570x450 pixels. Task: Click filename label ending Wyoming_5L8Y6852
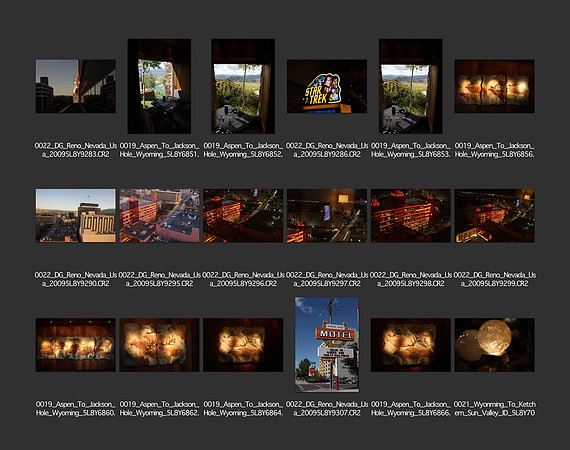[x=243, y=150]
